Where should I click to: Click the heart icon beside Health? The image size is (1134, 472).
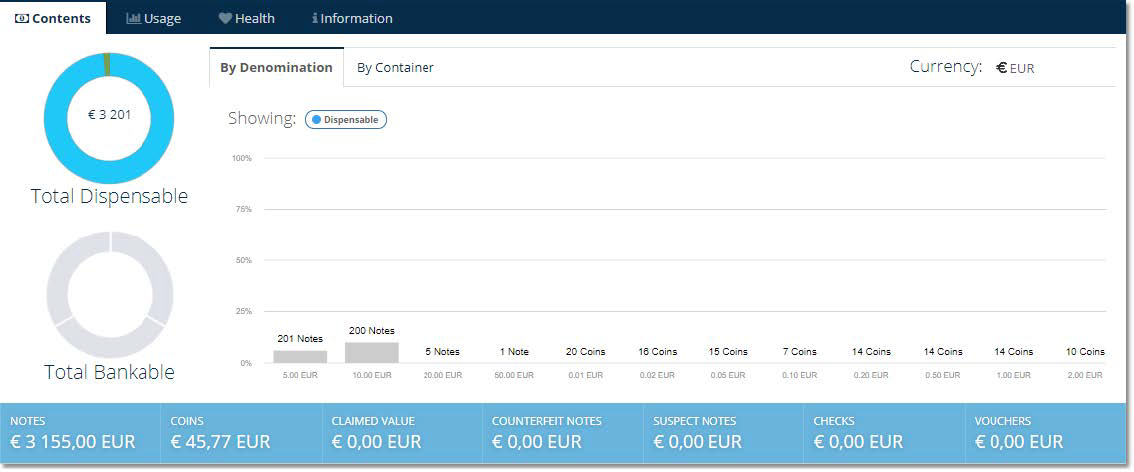point(225,19)
